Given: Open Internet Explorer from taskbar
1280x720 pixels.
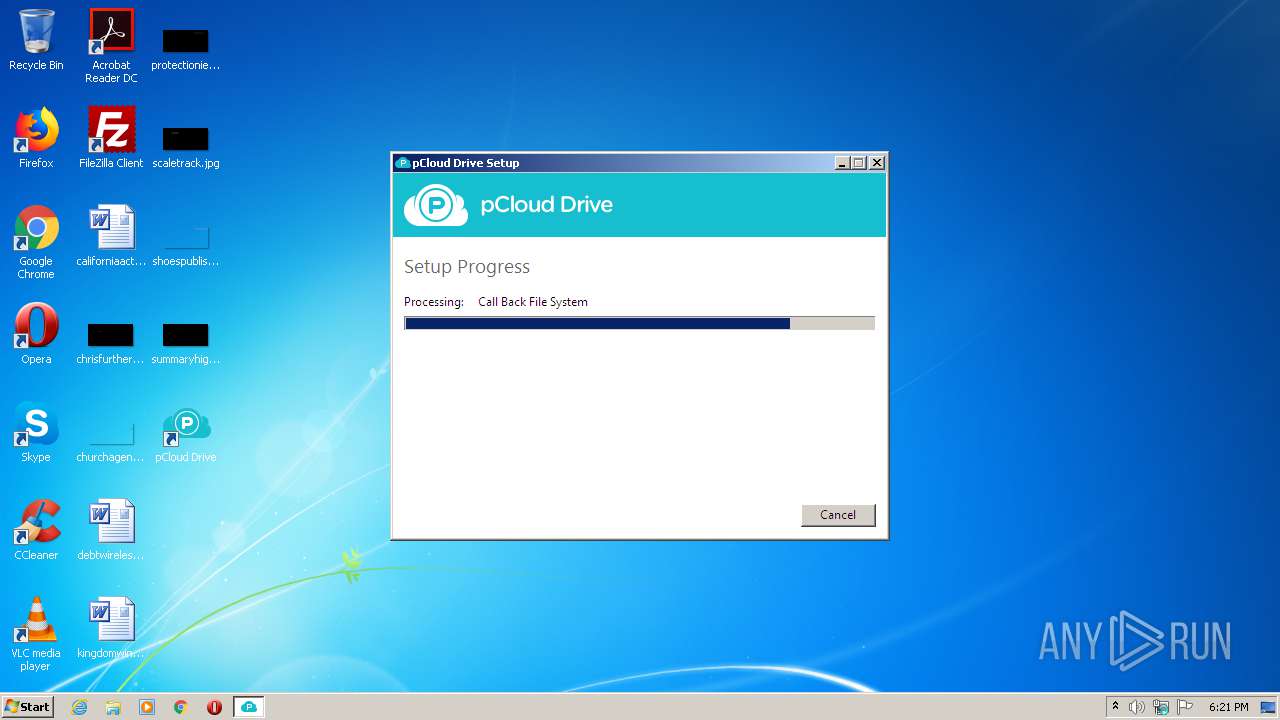Looking at the screenshot, I should click(80, 707).
